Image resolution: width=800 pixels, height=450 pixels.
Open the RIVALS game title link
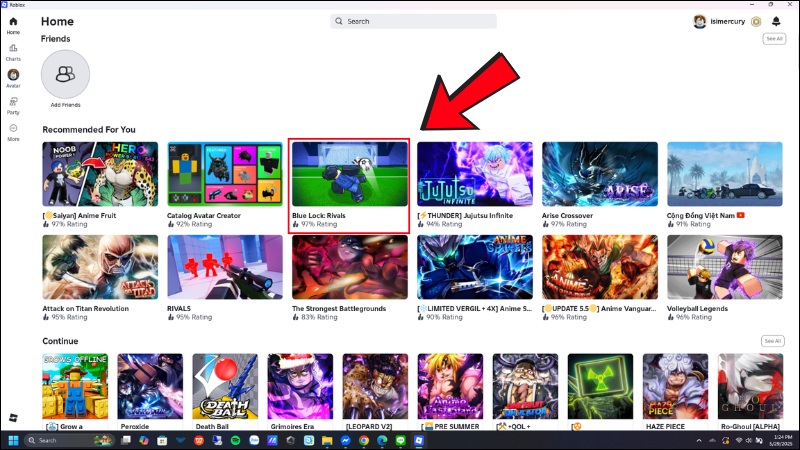point(180,309)
